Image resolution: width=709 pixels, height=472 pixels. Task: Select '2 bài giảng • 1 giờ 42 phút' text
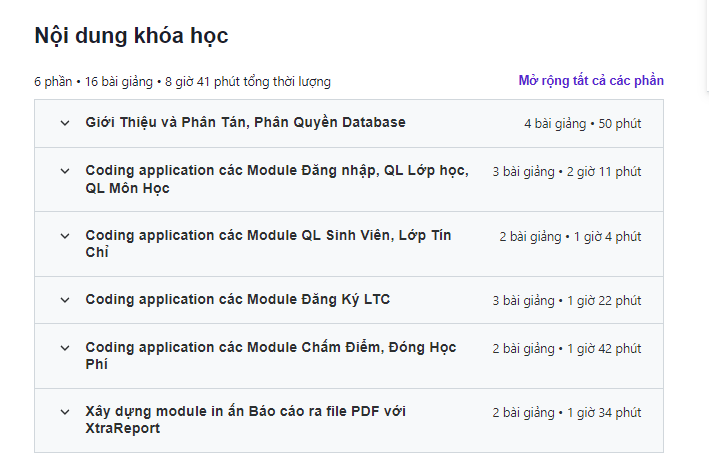(566, 349)
